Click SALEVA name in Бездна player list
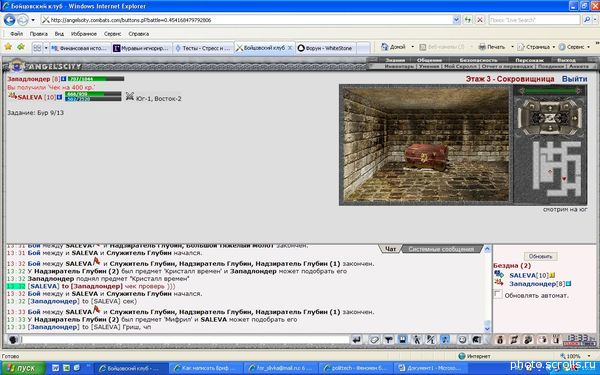The height and width of the screenshot is (375, 600). [x=522, y=275]
